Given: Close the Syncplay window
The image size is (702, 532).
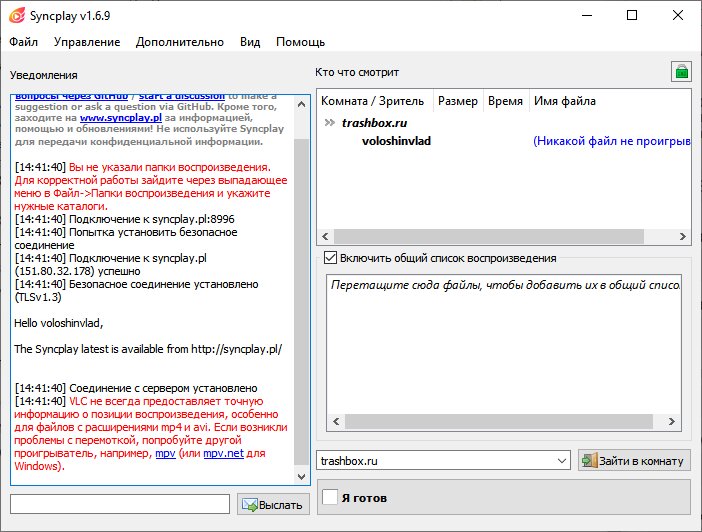Looking at the screenshot, I should (678, 15).
